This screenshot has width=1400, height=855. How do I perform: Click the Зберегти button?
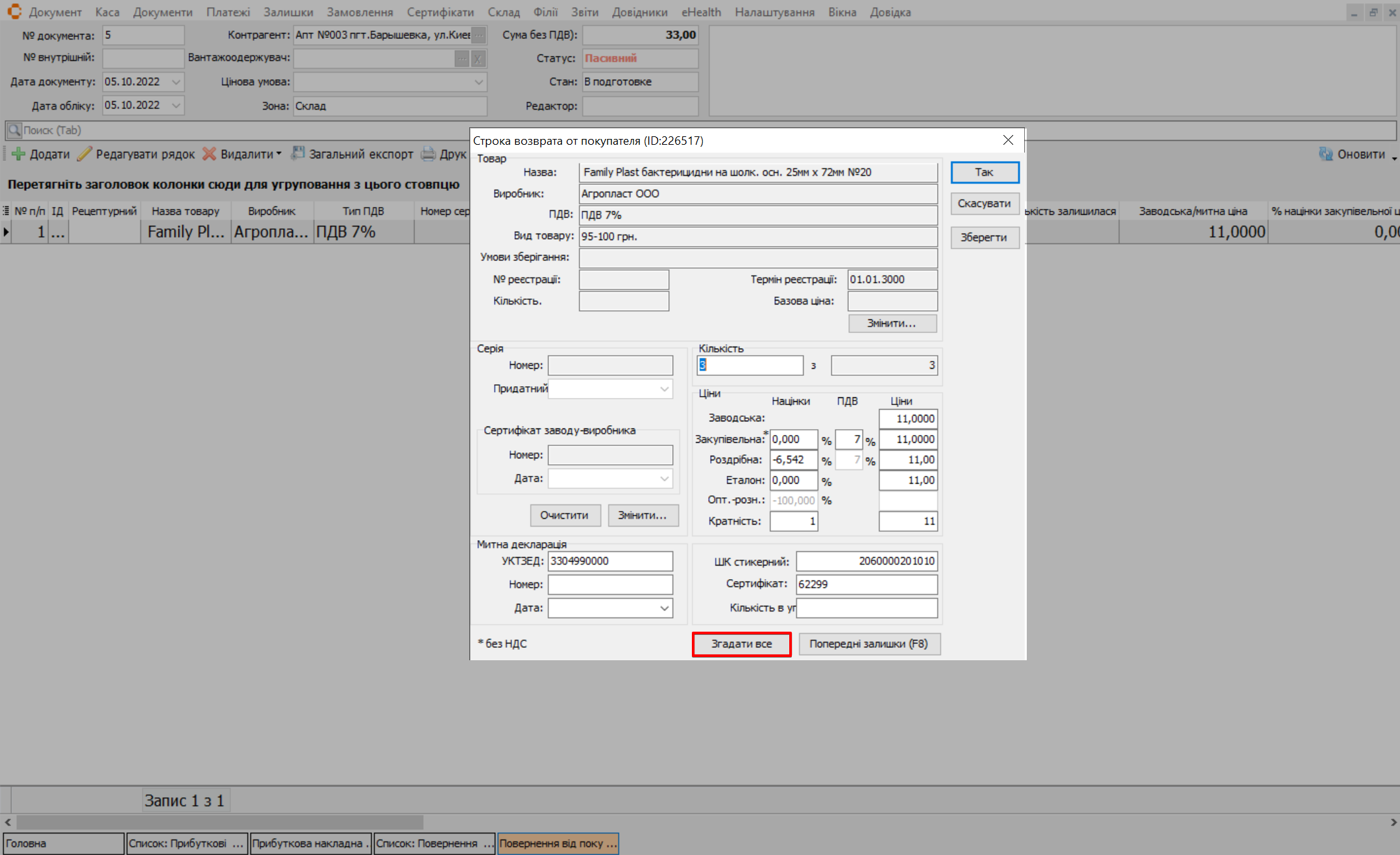pos(984,238)
